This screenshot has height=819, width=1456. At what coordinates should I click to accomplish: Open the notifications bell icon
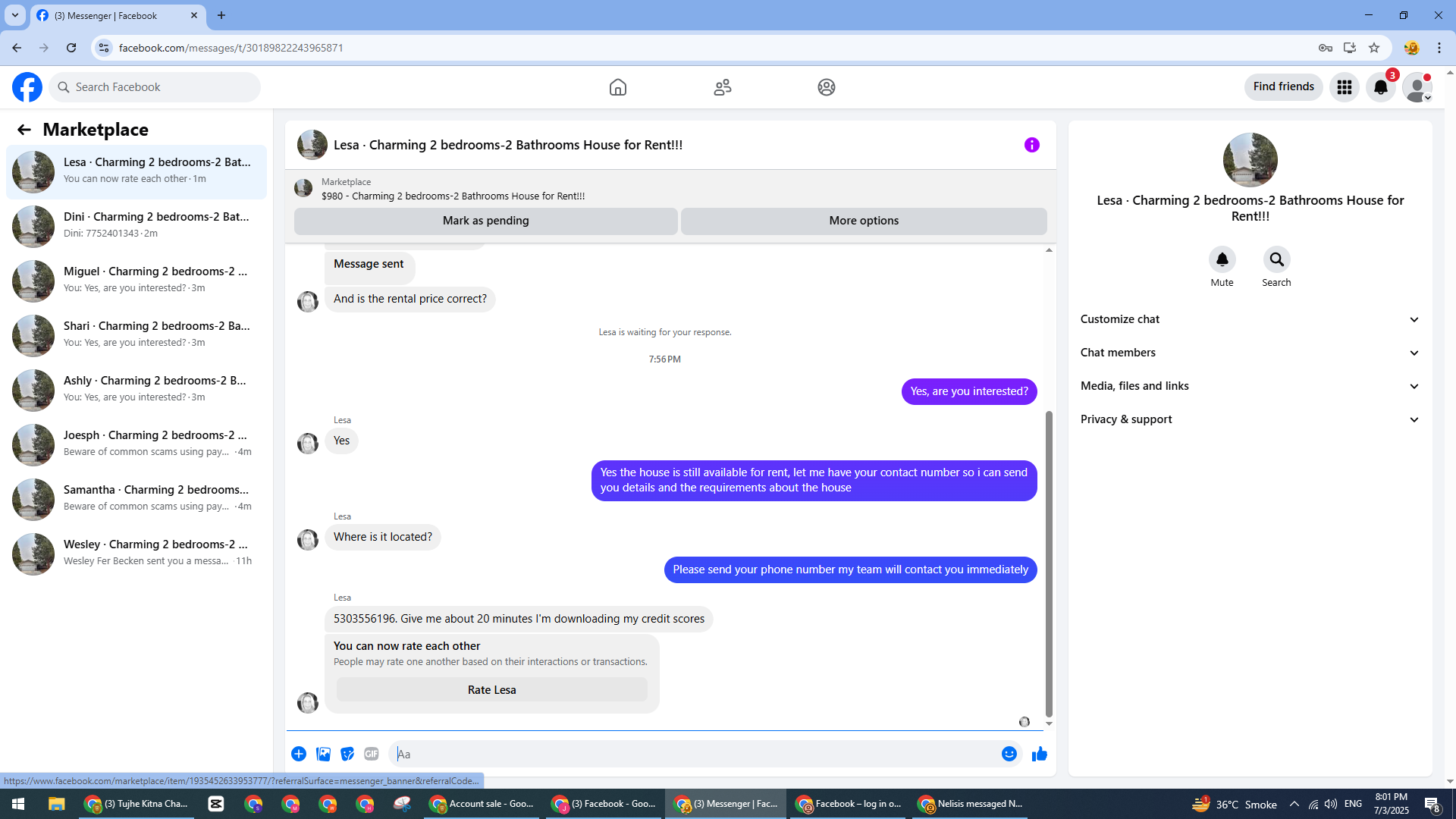(1380, 87)
